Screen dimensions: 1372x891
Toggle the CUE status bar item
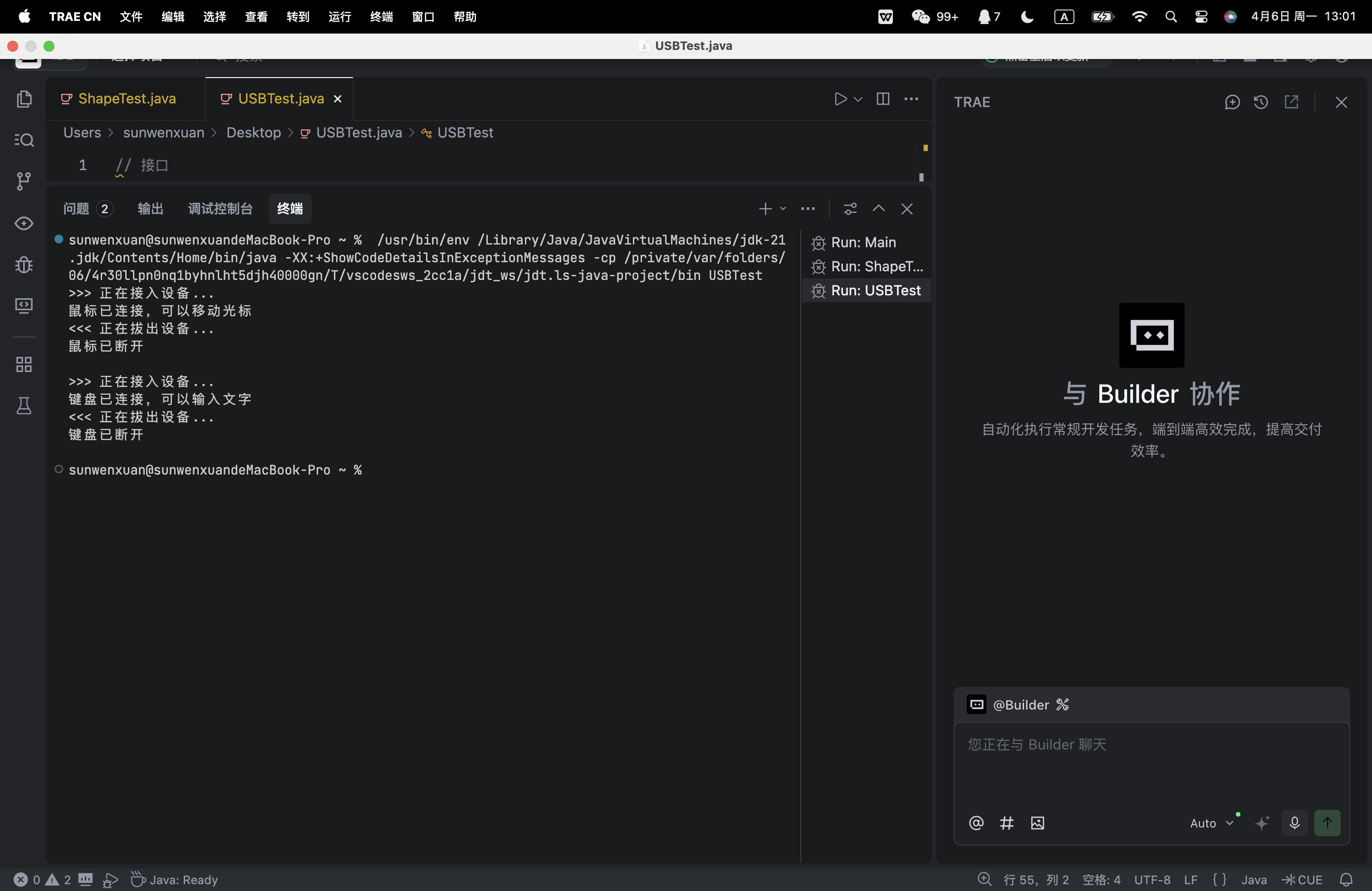pos(1302,880)
